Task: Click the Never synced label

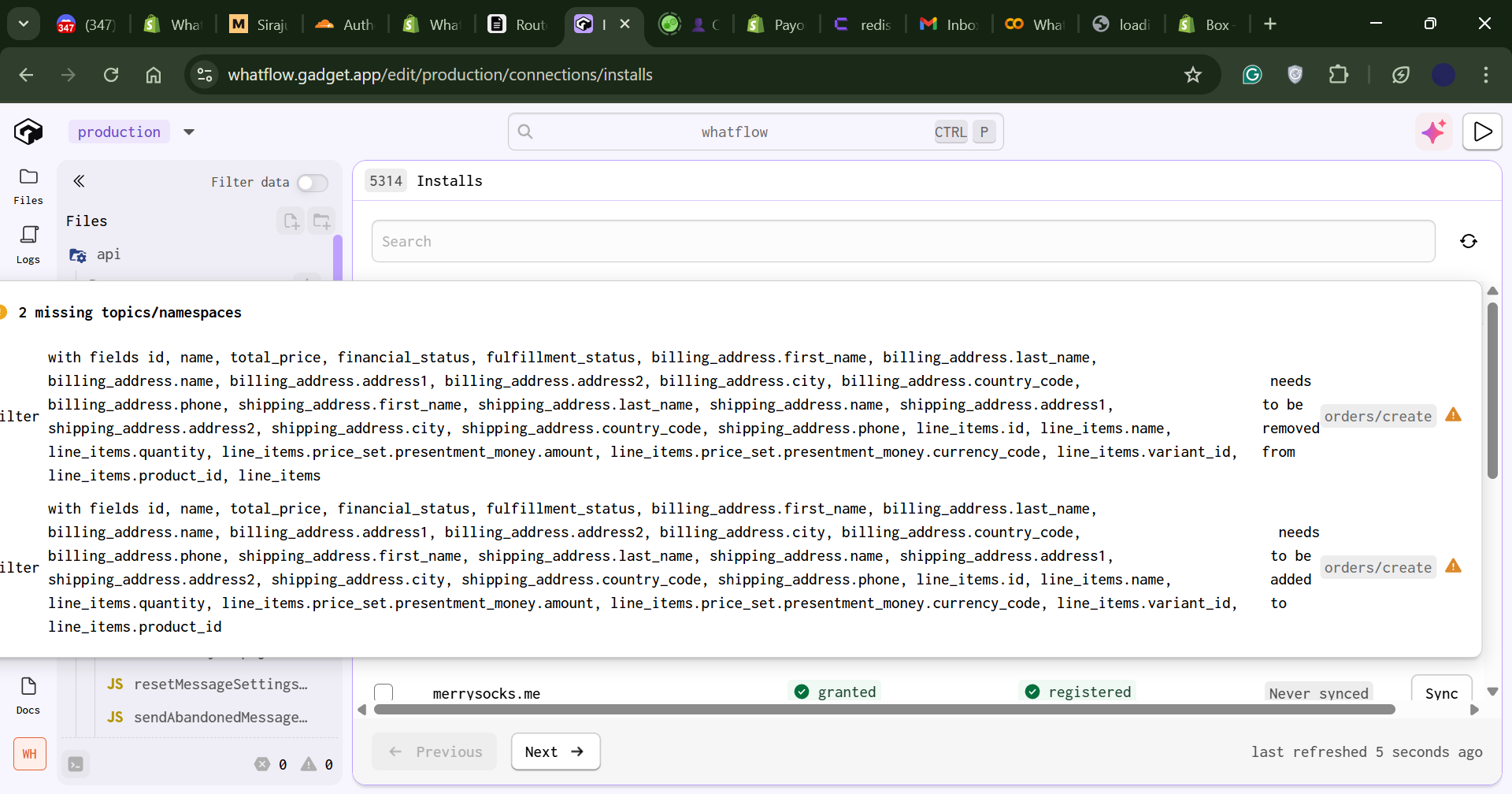Action: 1319,693
